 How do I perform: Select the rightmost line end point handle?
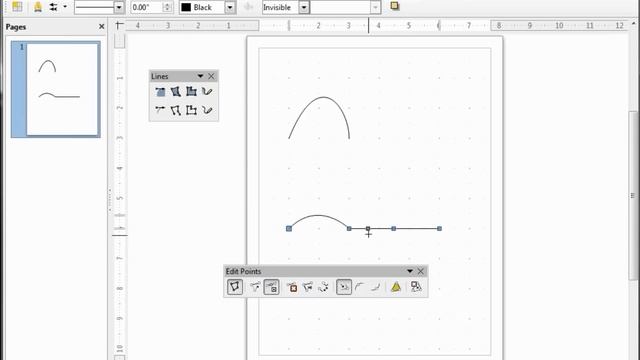pyautogui.click(x=440, y=229)
